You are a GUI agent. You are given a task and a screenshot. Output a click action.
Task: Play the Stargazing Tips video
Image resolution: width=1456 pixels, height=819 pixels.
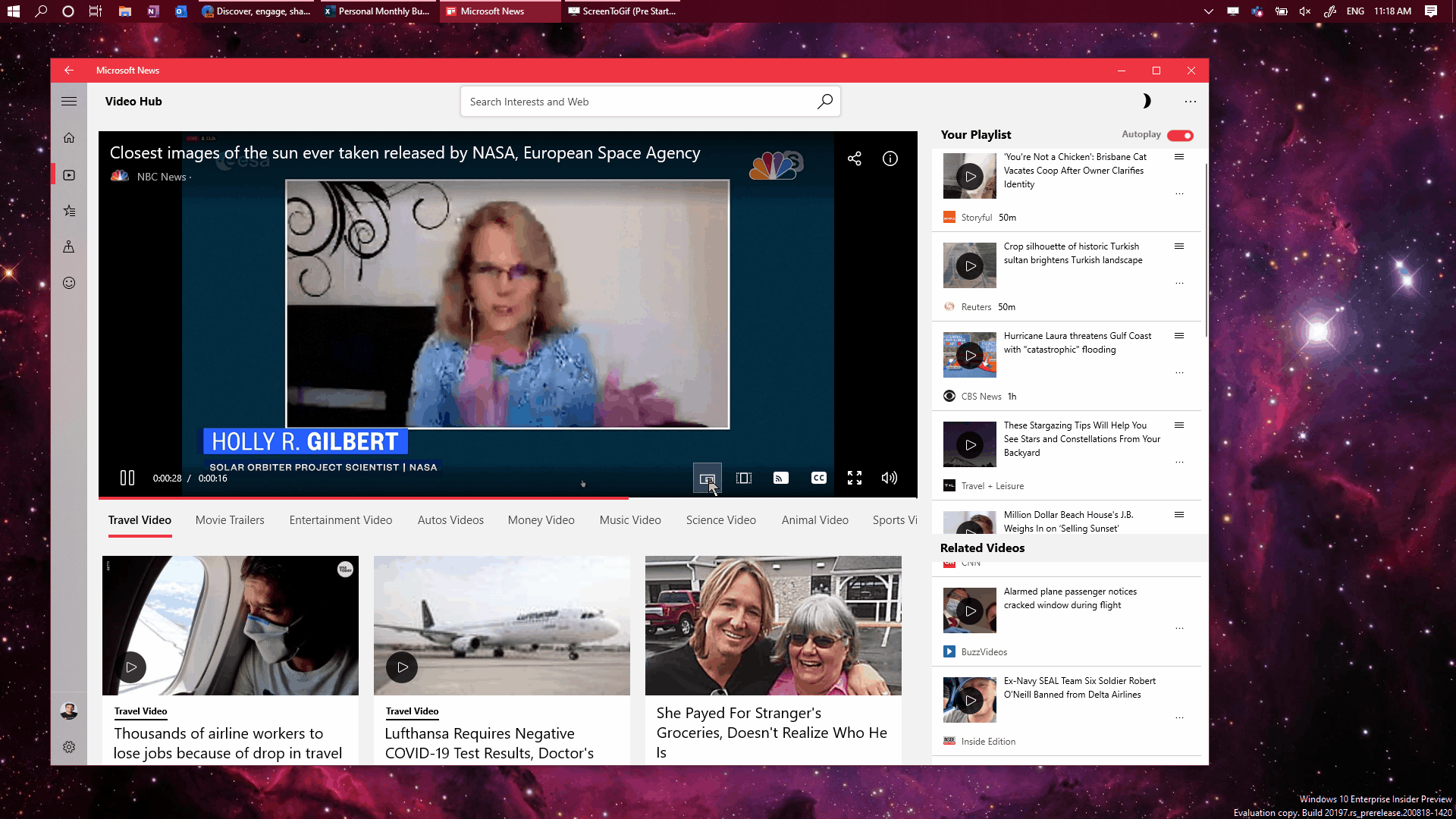point(970,445)
